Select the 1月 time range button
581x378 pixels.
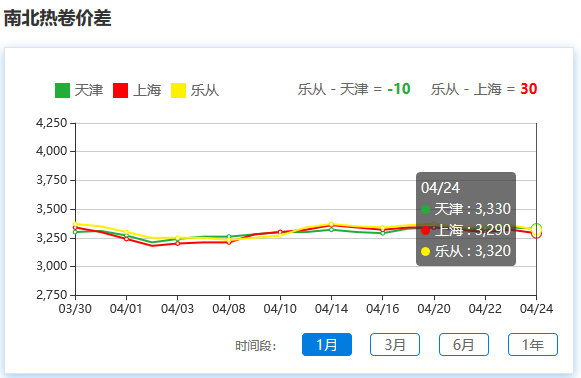[327, 345]
